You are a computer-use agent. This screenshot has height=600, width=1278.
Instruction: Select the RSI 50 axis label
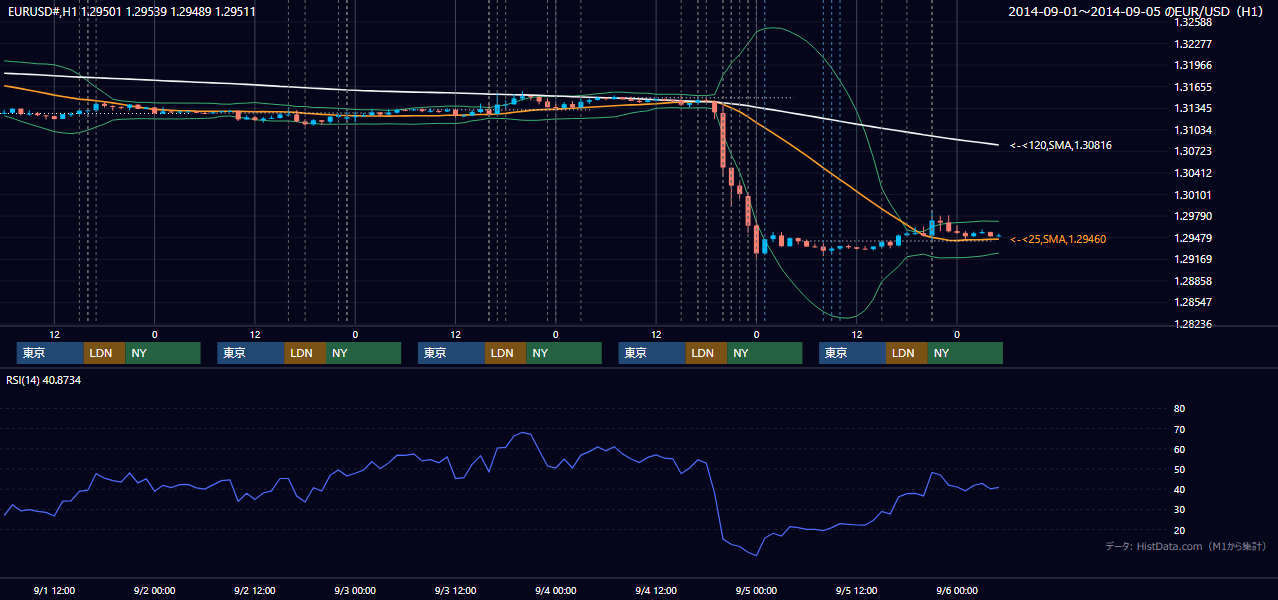coord(1179,470)
